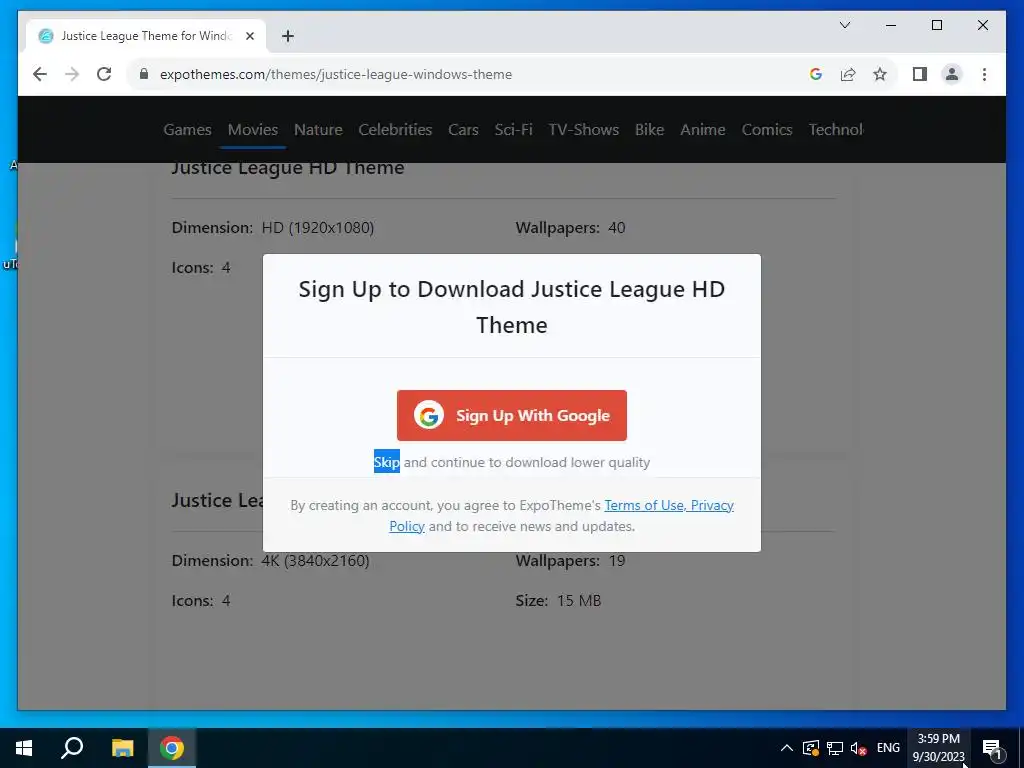Click Skip to download lower quality

pos(387,462)
